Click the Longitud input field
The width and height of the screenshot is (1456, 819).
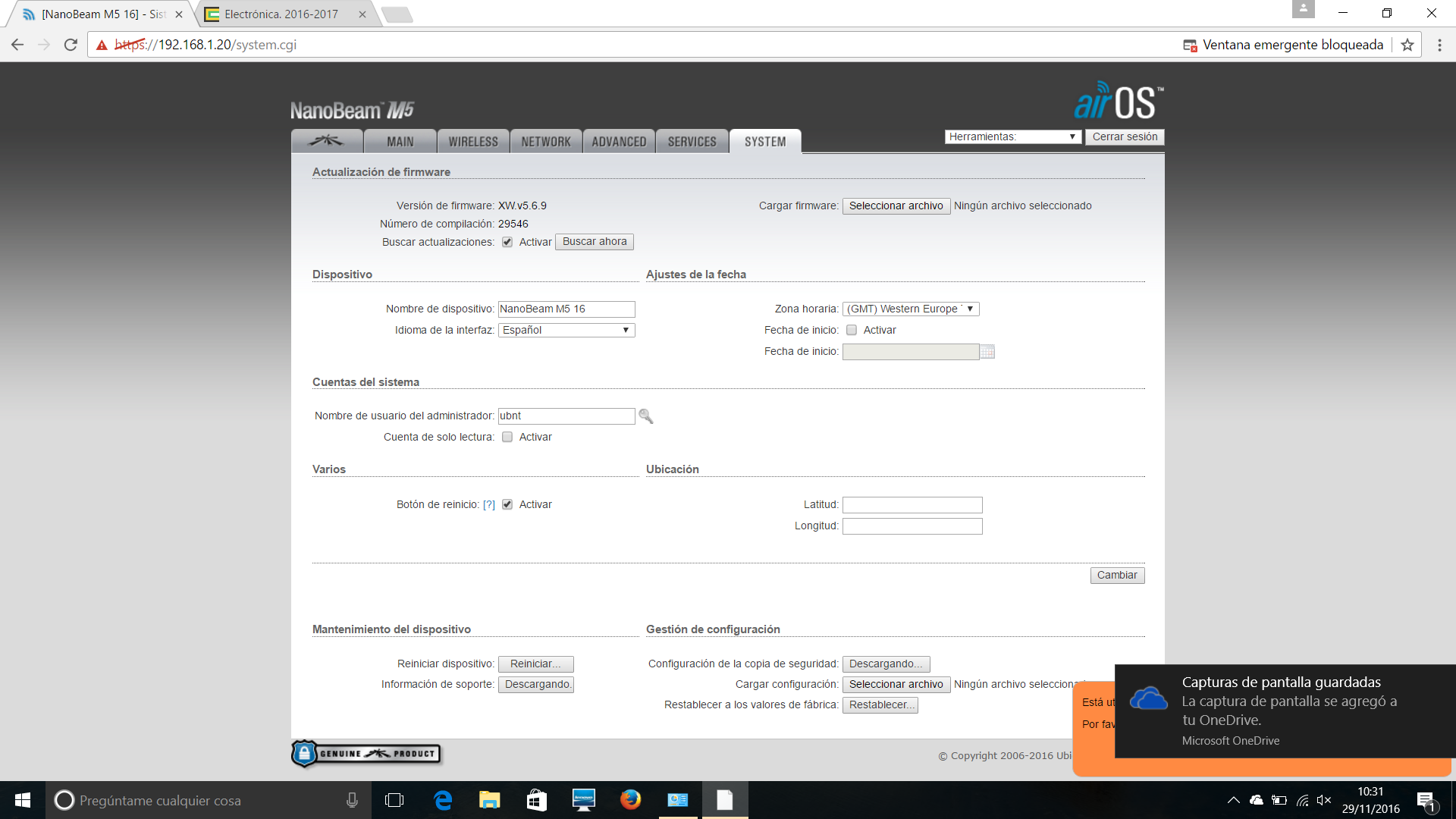(x=912, y=526)
